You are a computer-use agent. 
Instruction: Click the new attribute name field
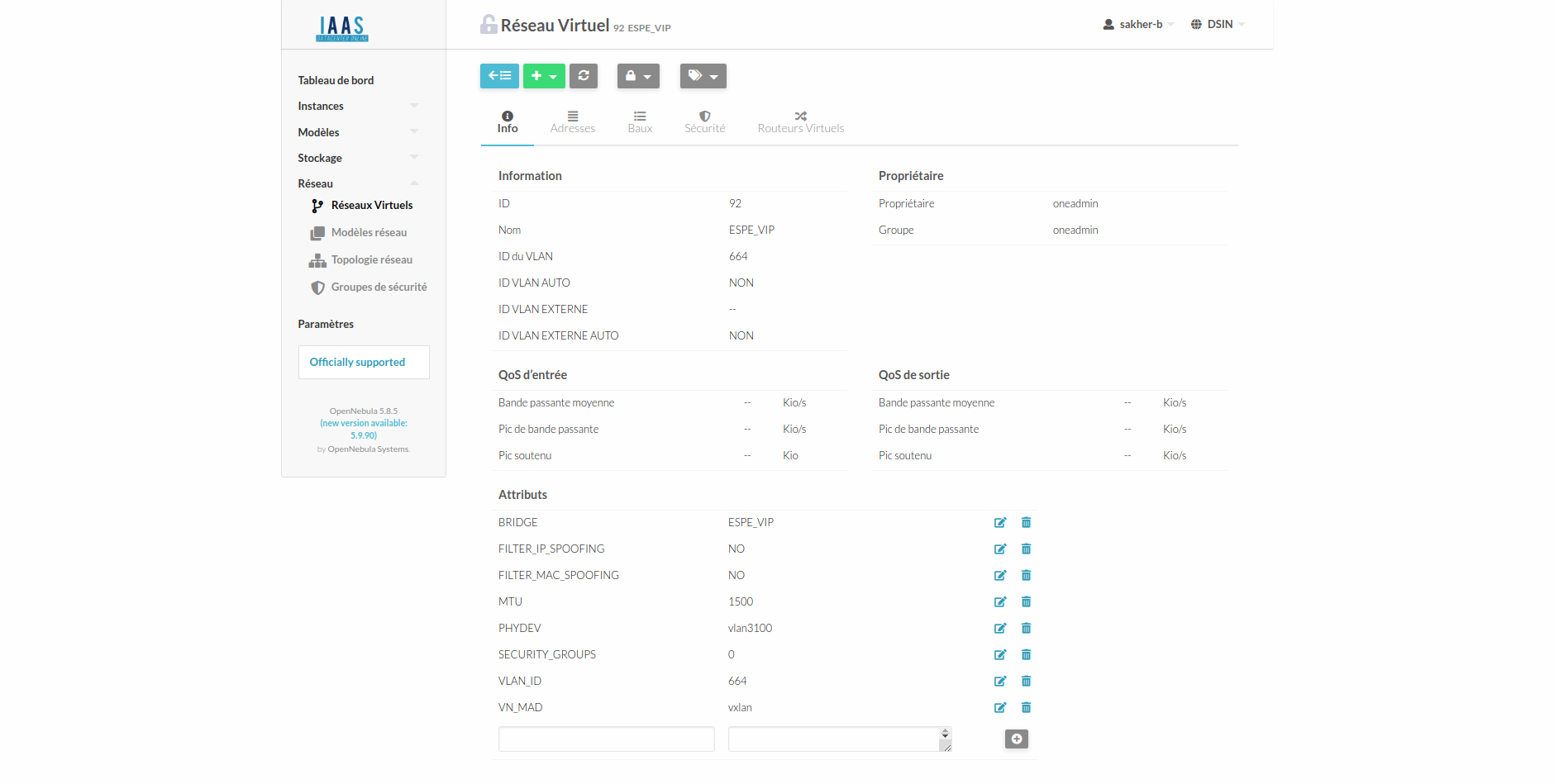(x=606, y=739)
